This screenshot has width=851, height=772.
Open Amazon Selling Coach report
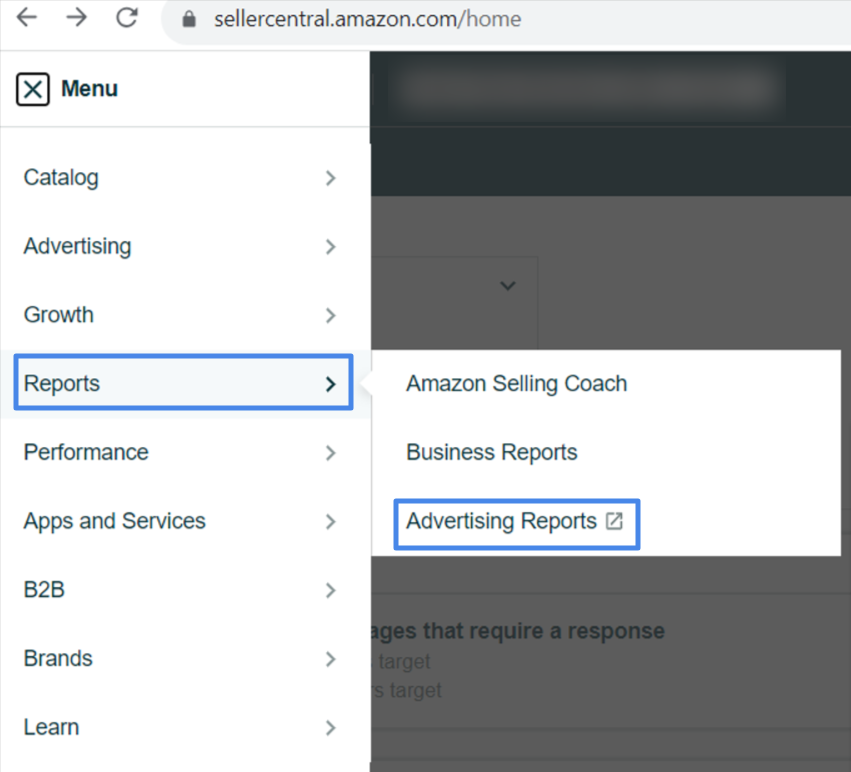tap(516, 384)
